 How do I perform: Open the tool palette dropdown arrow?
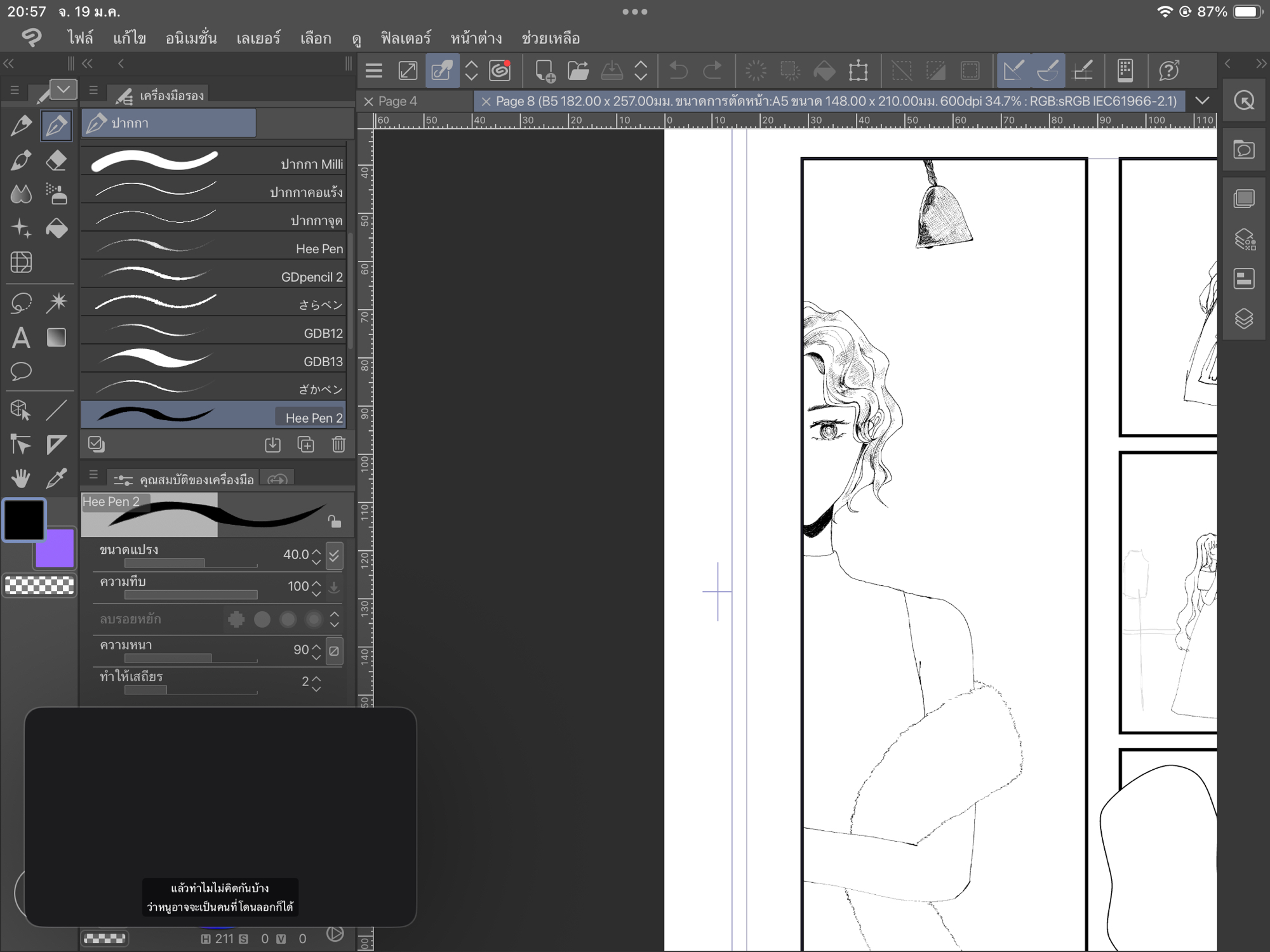coord(63,89)
